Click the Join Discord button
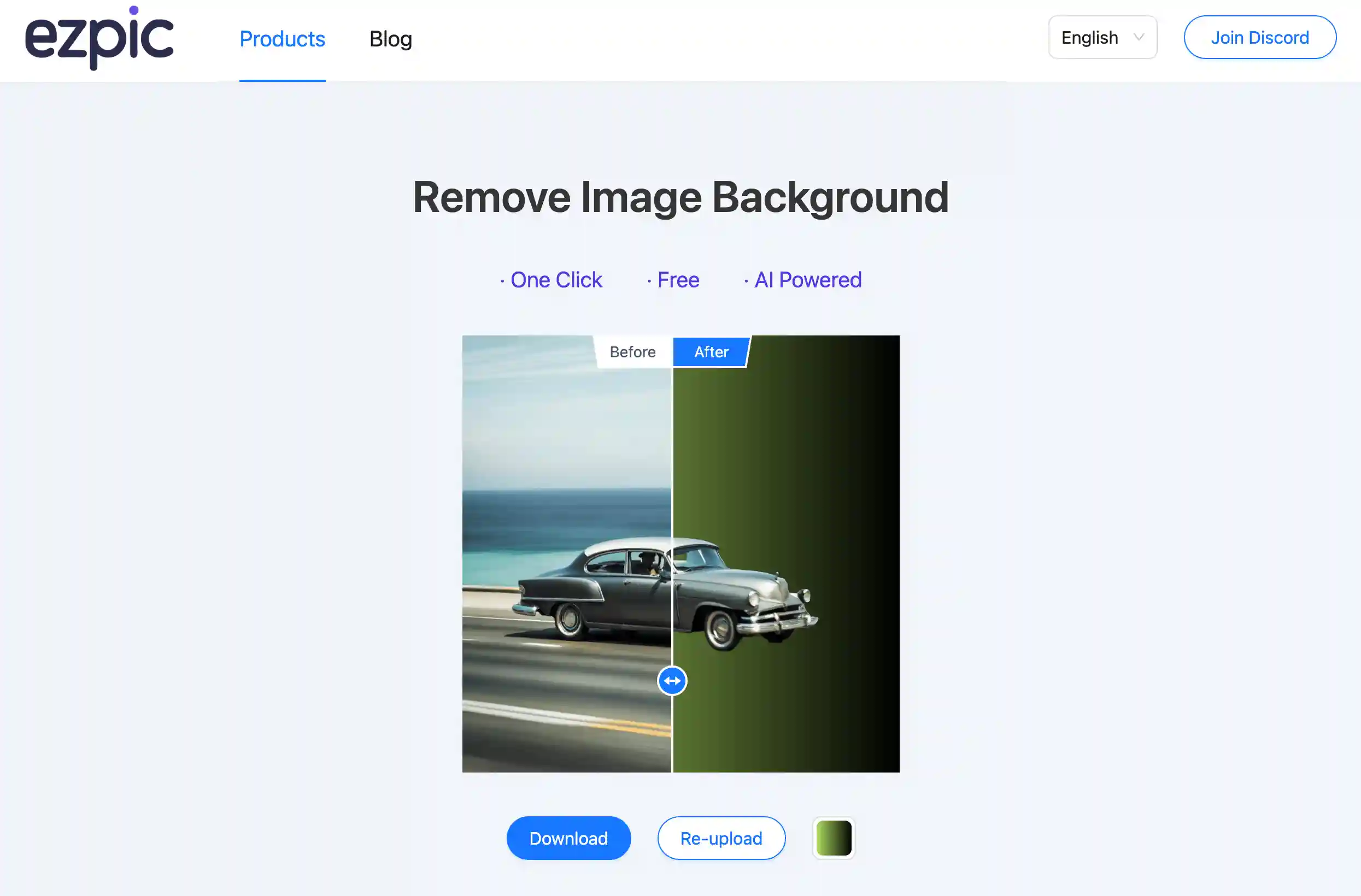1361x896 pixels. point(1260,37)
